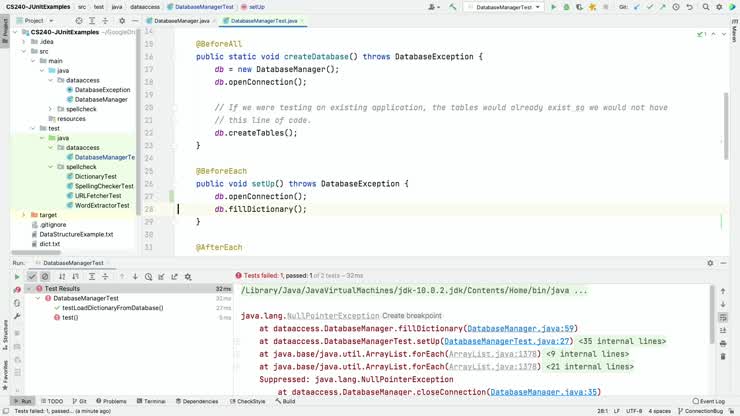Open DatabaseManagerTest.java:27 stack trace link

(506, 341)
